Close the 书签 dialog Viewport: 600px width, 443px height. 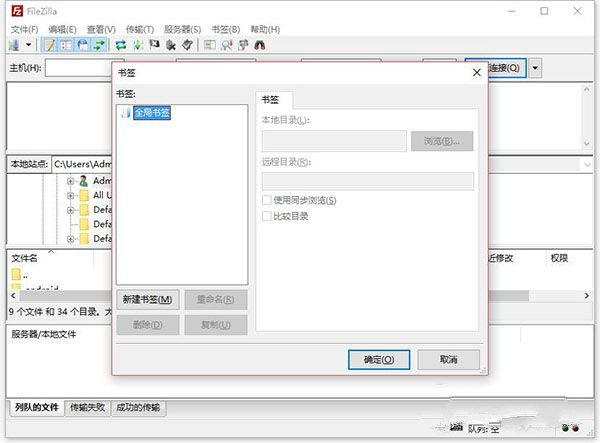(x=476, y=72)
